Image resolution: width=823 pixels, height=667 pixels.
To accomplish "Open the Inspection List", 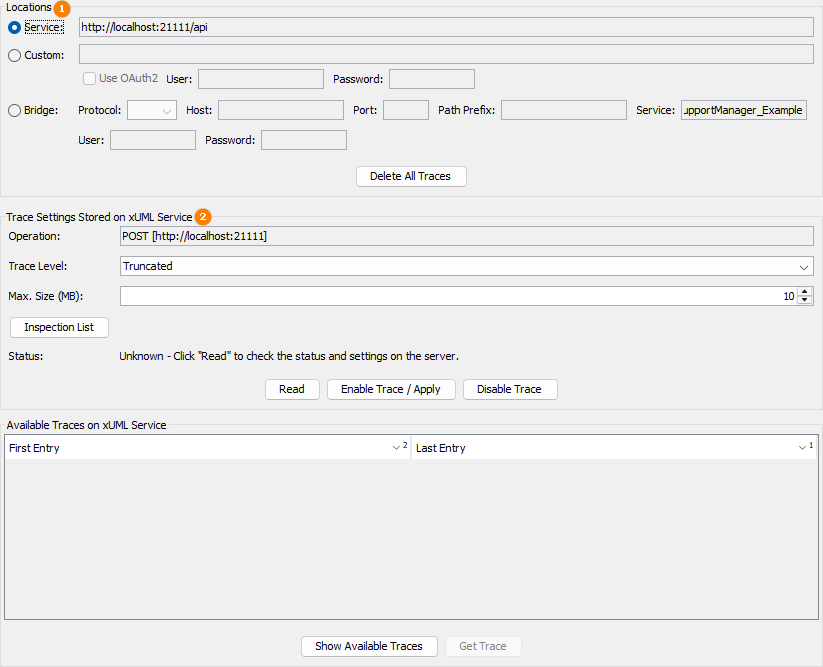I will 59,327.
